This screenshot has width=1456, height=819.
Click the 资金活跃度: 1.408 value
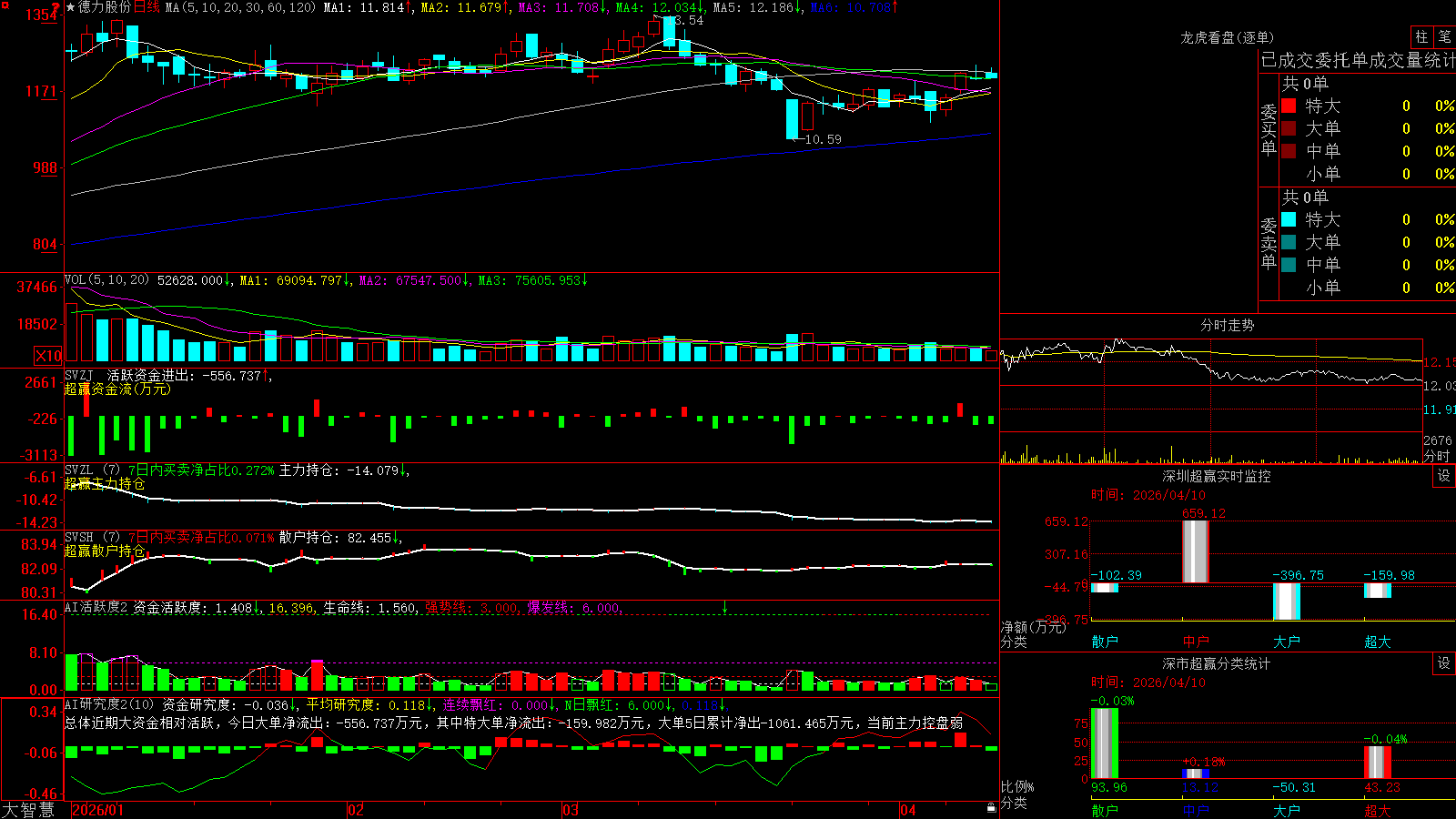(x=193, y=608)
